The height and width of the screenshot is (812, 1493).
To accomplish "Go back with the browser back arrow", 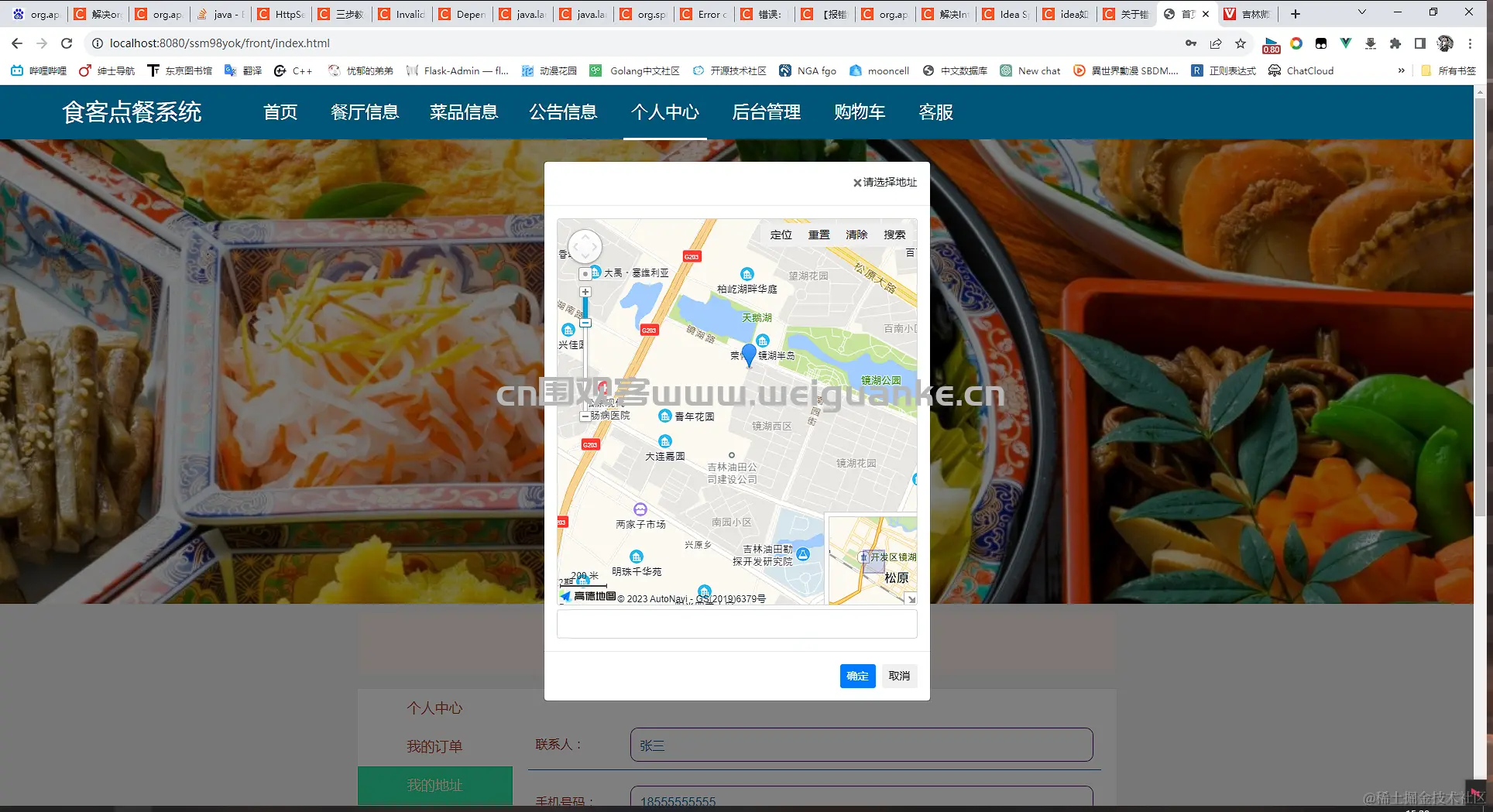I will click(x=17, y=43).
